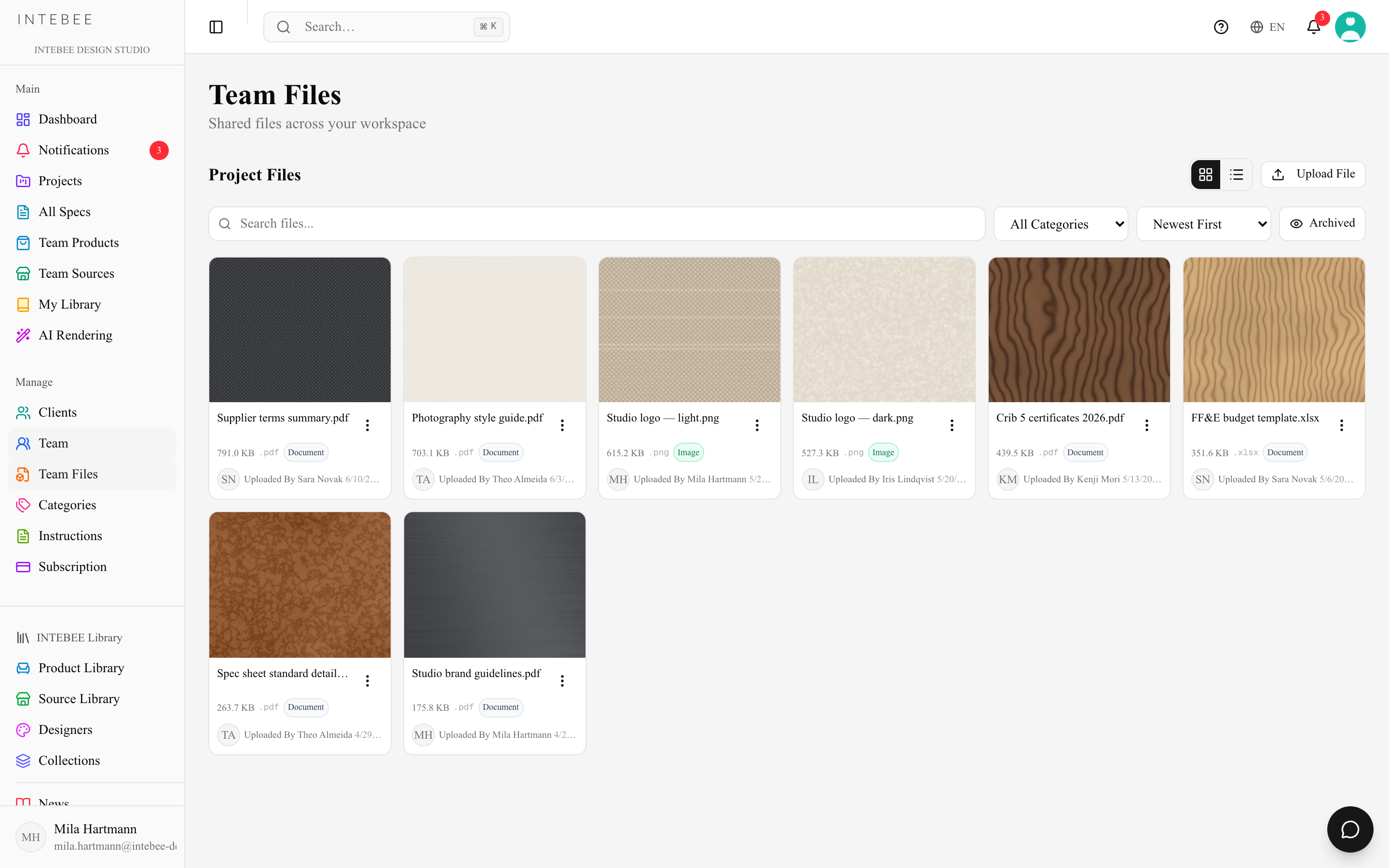
Task: Open options for Photography style guide.pdf
Action: 562,425
